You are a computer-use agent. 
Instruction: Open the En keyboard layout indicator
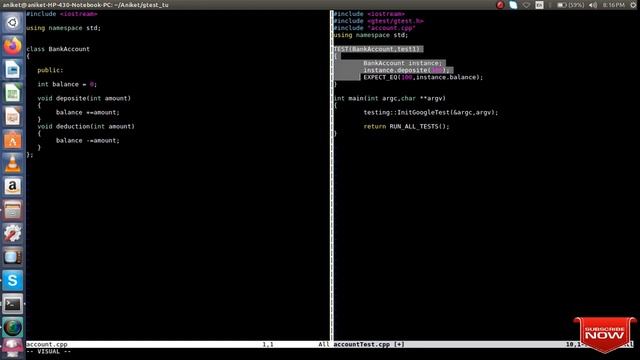[539, 5]
